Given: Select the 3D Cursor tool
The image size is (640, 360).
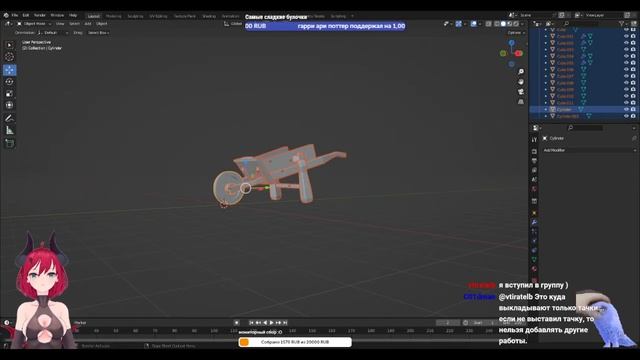Looking at the screenshot, I should pyautogui.click(x=9, y=58).
